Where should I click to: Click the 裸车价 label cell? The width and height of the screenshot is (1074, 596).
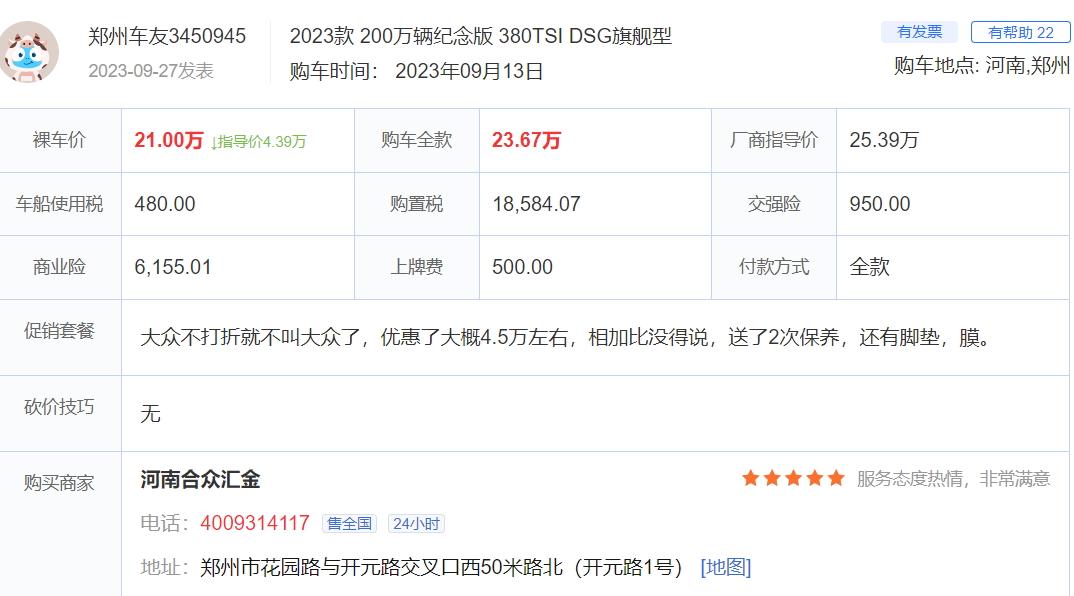pyautogui.click(x=60, y=140)
